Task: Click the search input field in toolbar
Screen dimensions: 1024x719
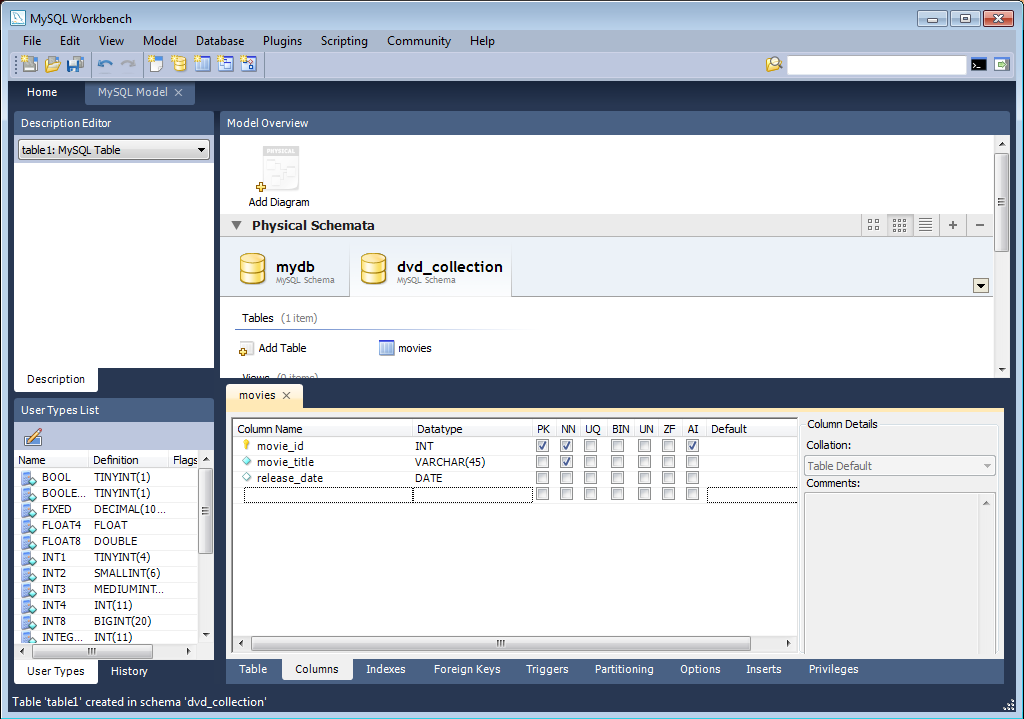Action: pyautogui.click(x=876, y=64)
